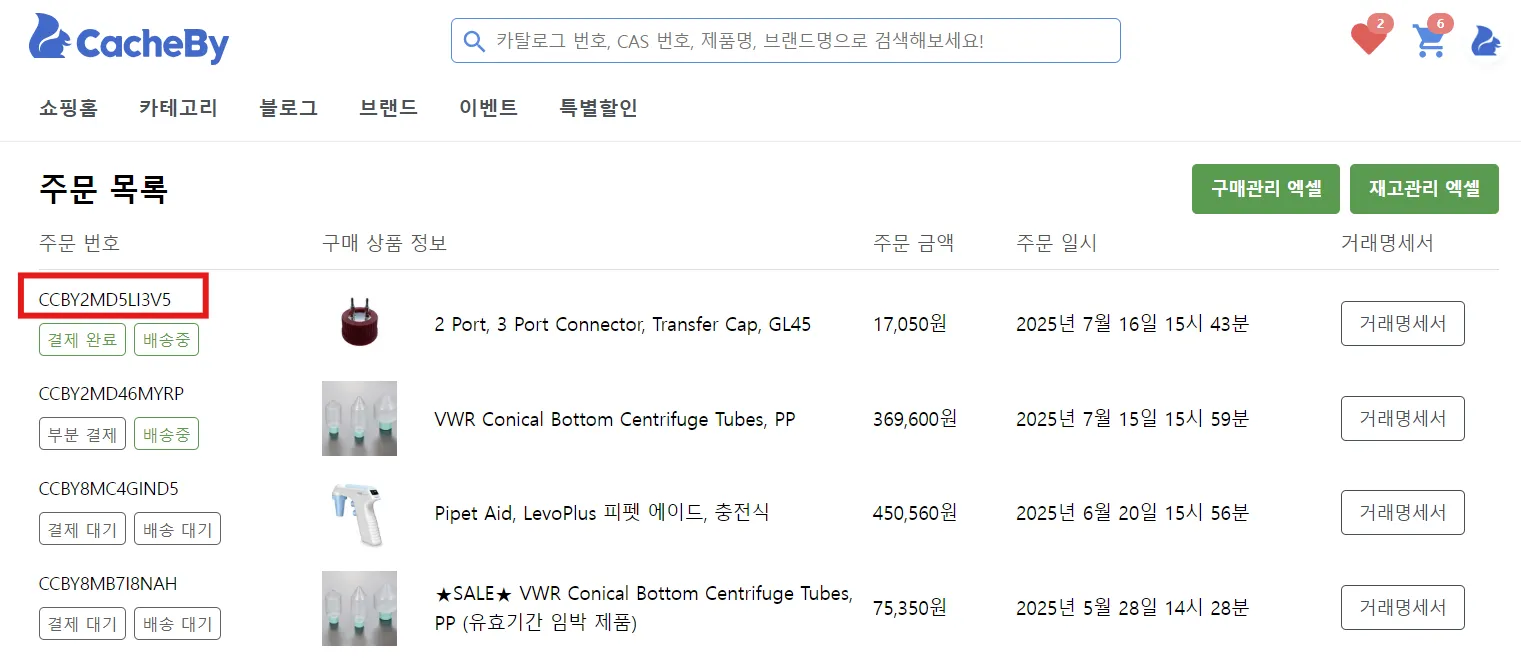The image size is (1521, 658).
Task: Click date 2025년 7월 15일 15시 59분
Action: coord(1132,419)
